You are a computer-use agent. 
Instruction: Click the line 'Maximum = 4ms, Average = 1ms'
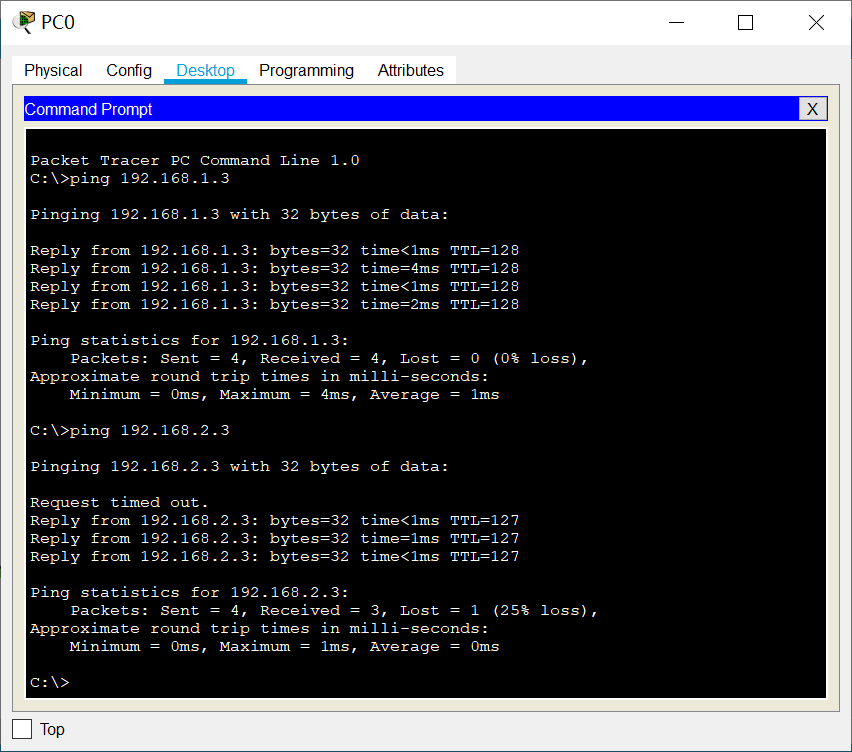point(284,394)
